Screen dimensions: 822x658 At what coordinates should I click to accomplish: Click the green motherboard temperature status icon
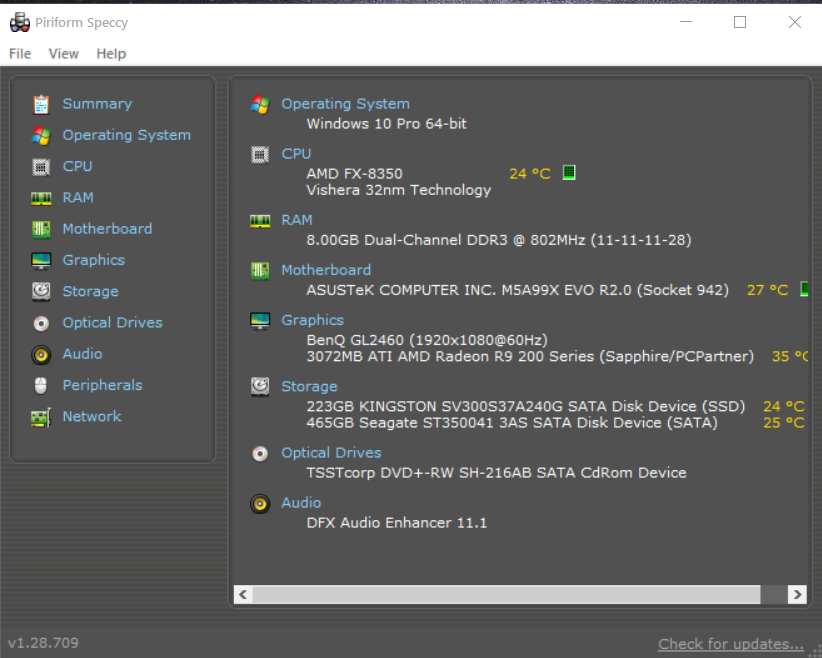(x=804, y=289)
